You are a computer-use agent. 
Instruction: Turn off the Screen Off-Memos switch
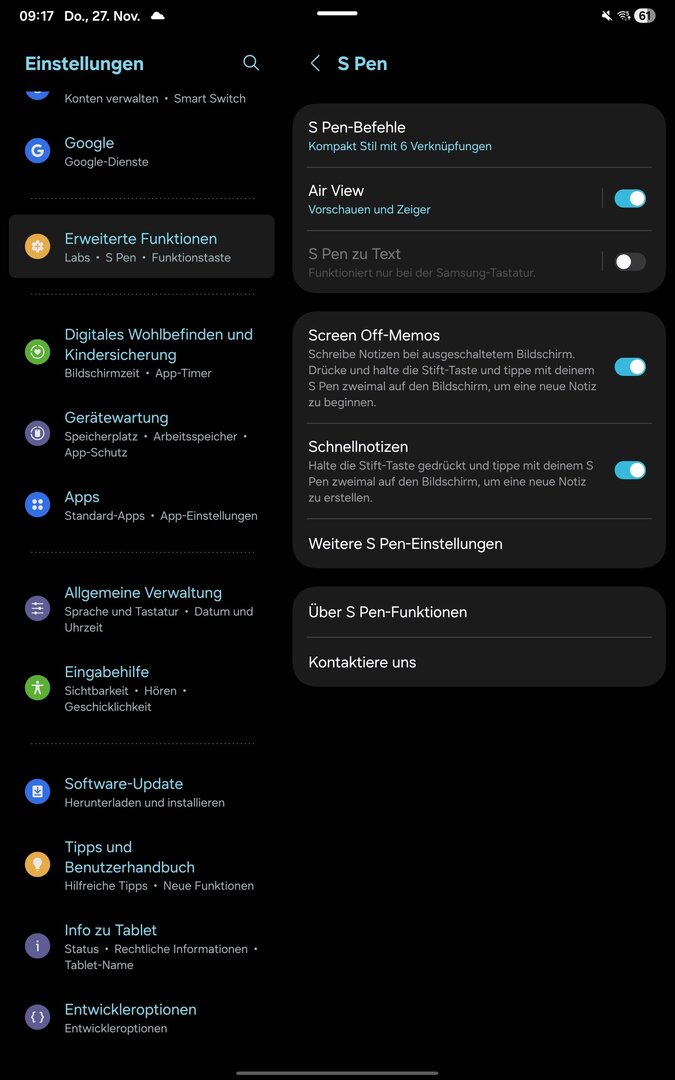coord(630,367)
